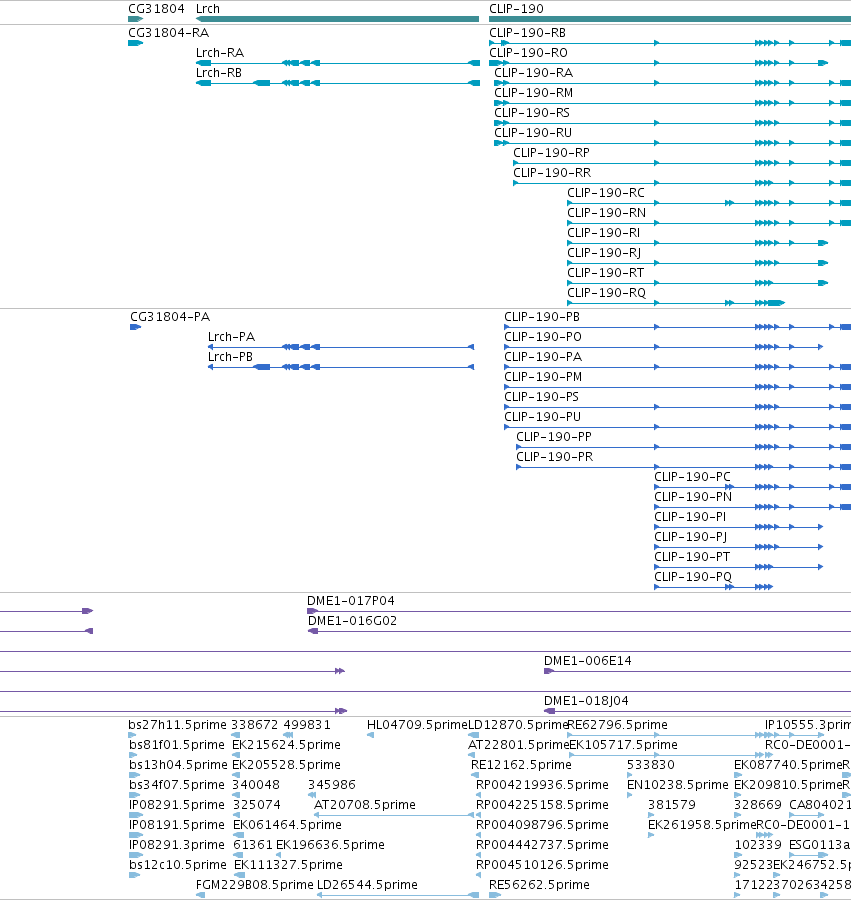
Task: Choose protein CLIP-190-PB
Action: 542,317
